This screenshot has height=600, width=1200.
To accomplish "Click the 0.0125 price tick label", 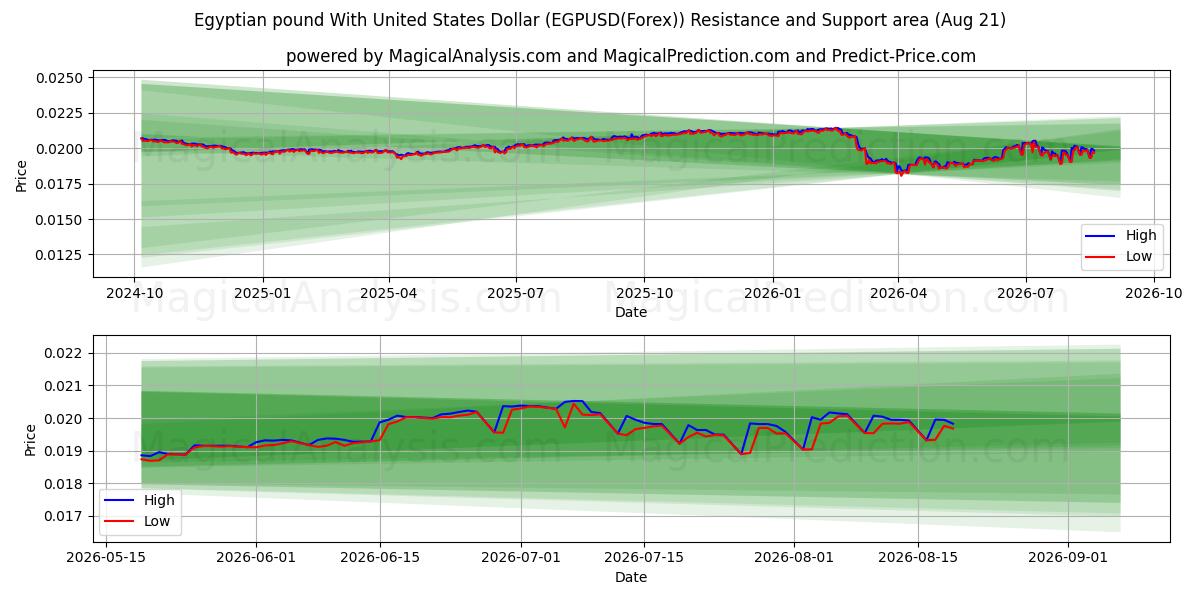I will click(x=62, y=255).
